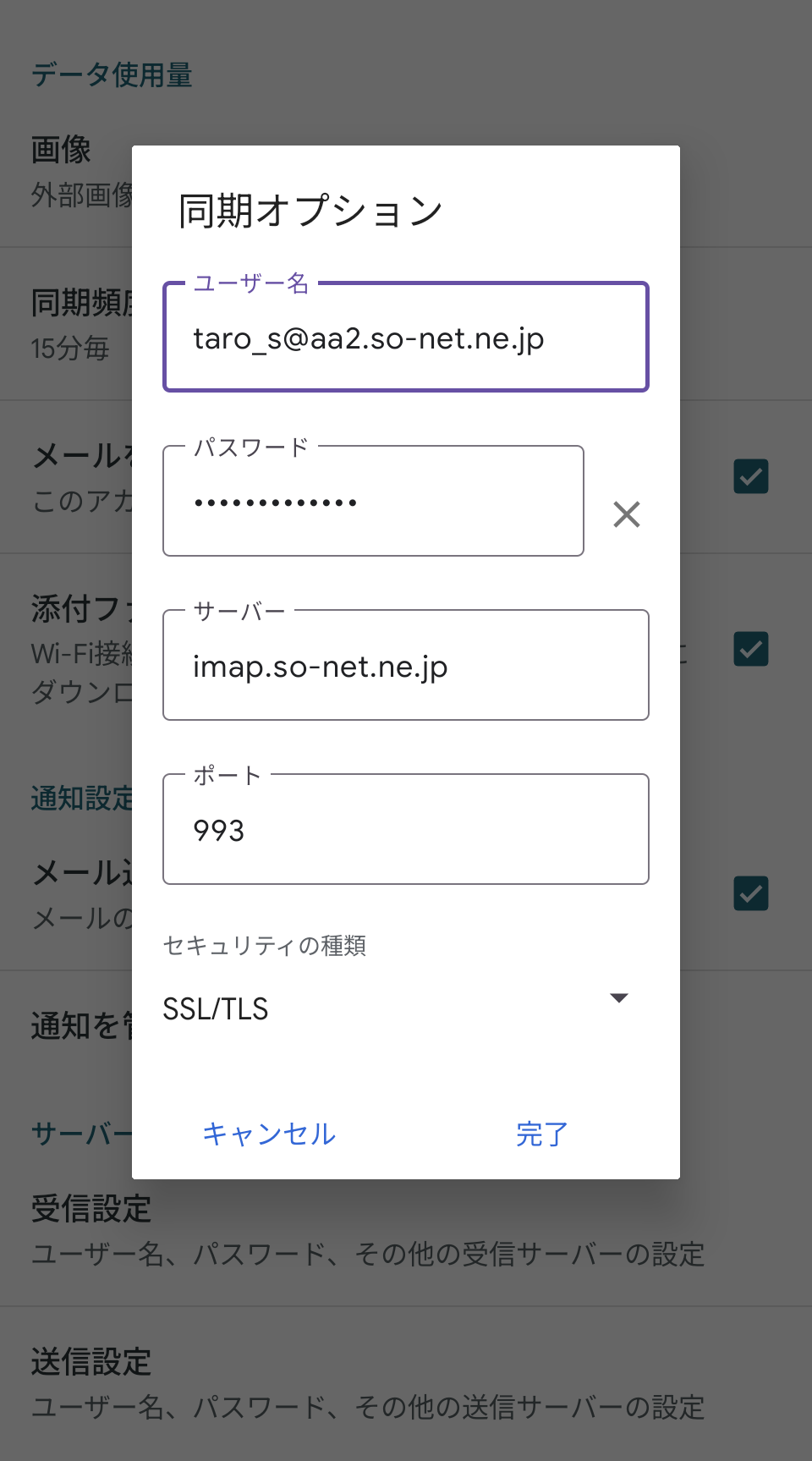Focus the パスワード input field
The image size is (812, 1461).
(x=373, y=503)
